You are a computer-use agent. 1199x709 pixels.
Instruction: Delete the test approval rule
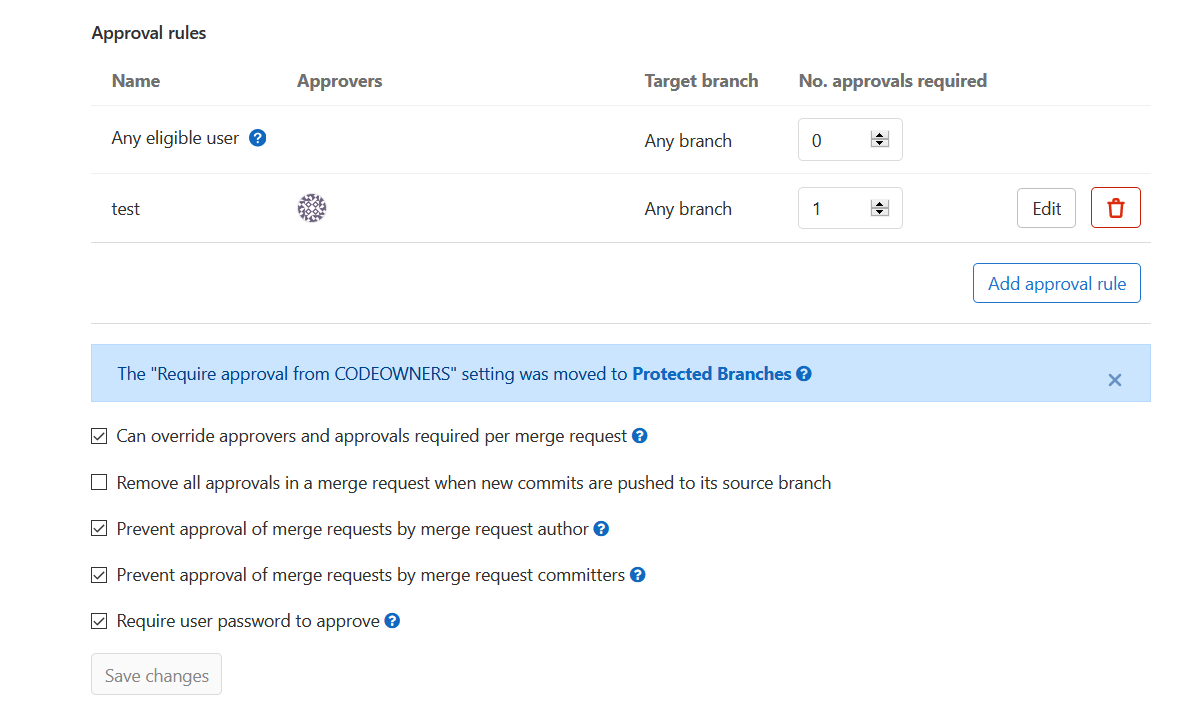pyautogui.click(x=1115, y=208)
